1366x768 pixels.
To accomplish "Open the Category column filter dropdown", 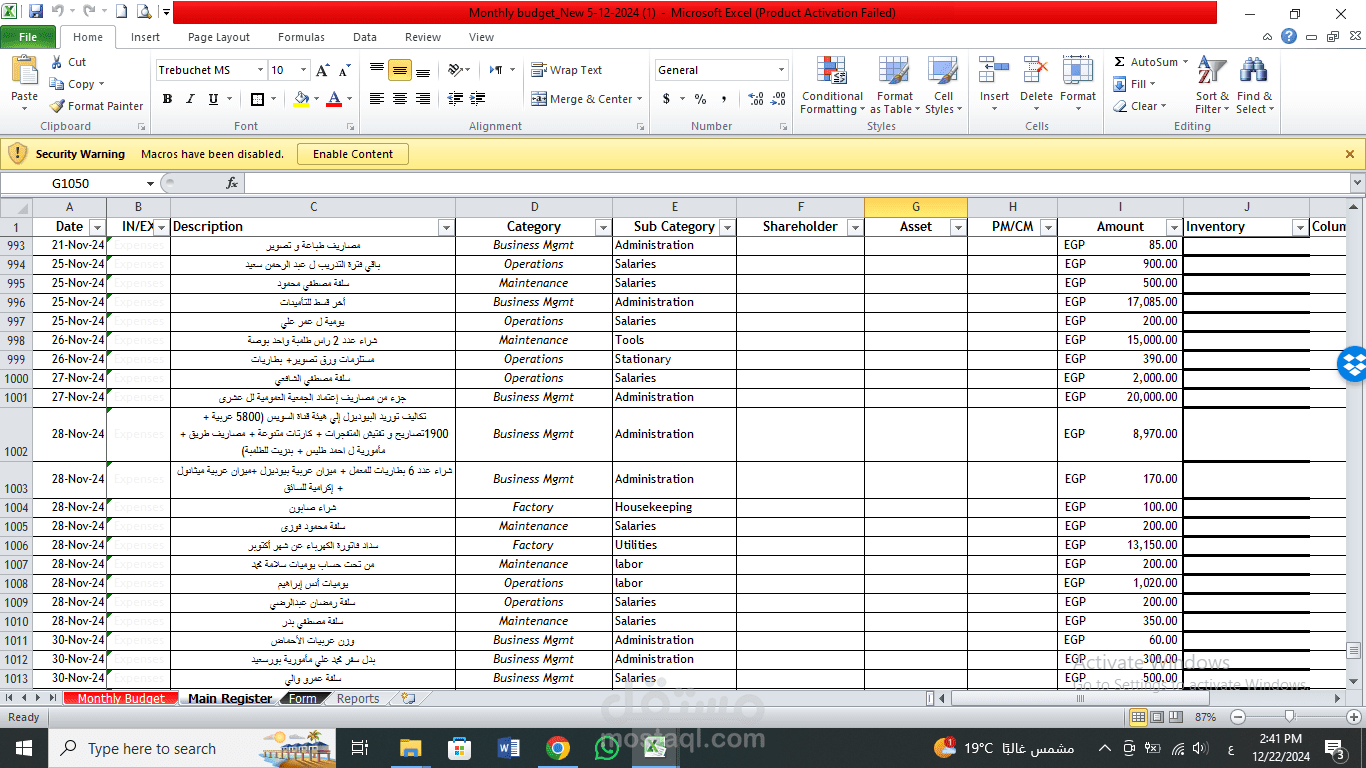I will 603,228.
